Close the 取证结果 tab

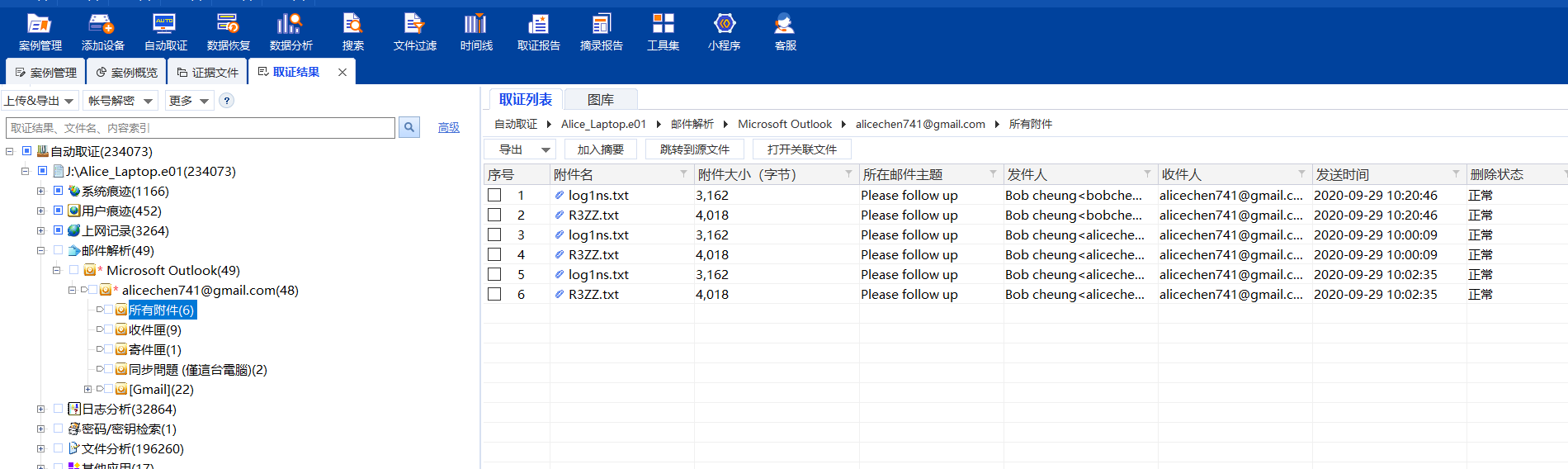[342, 72]
